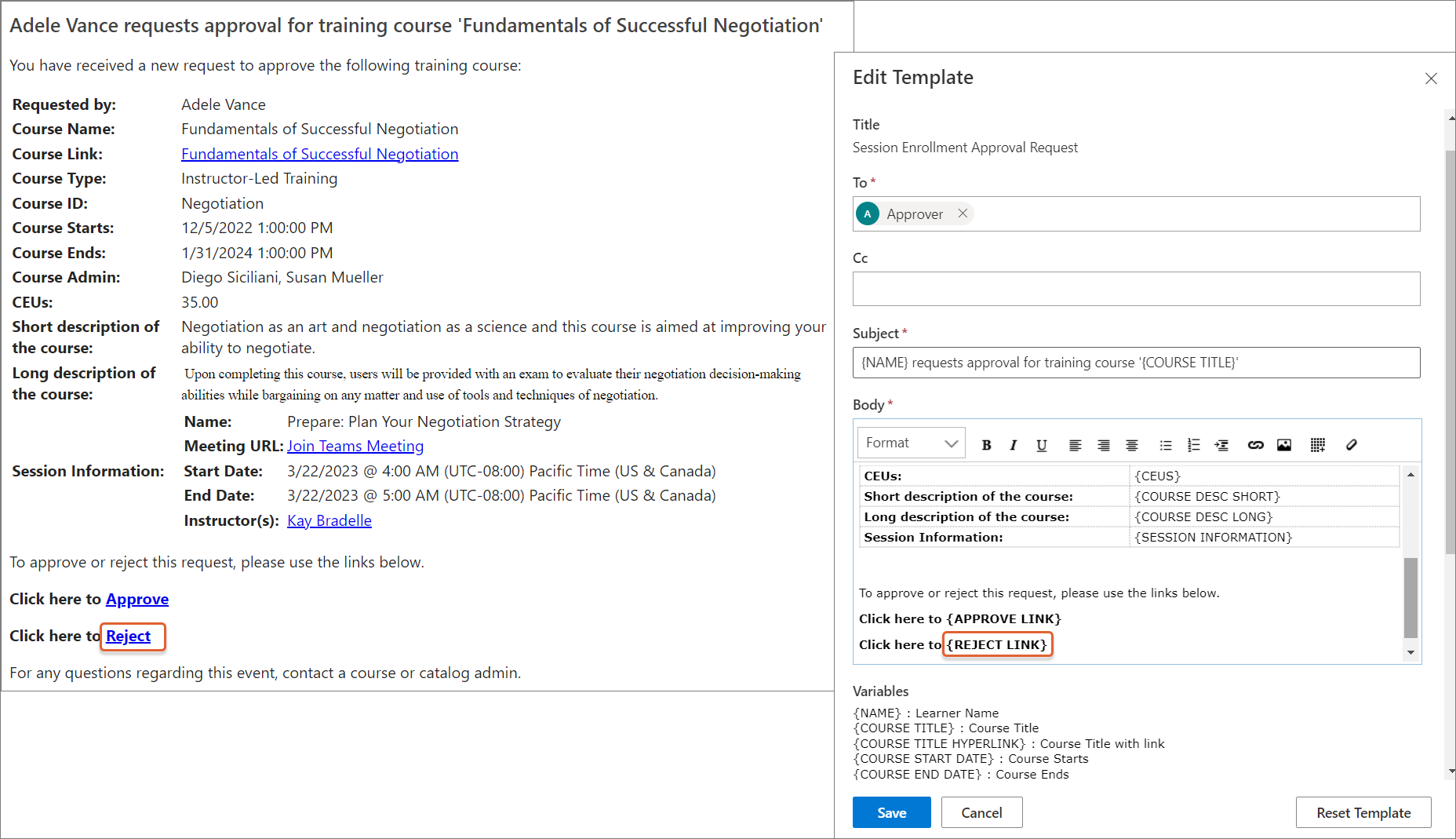Insert a table using grid icon
Viewport: 1456px width, 839px height.
point(1317,445)
